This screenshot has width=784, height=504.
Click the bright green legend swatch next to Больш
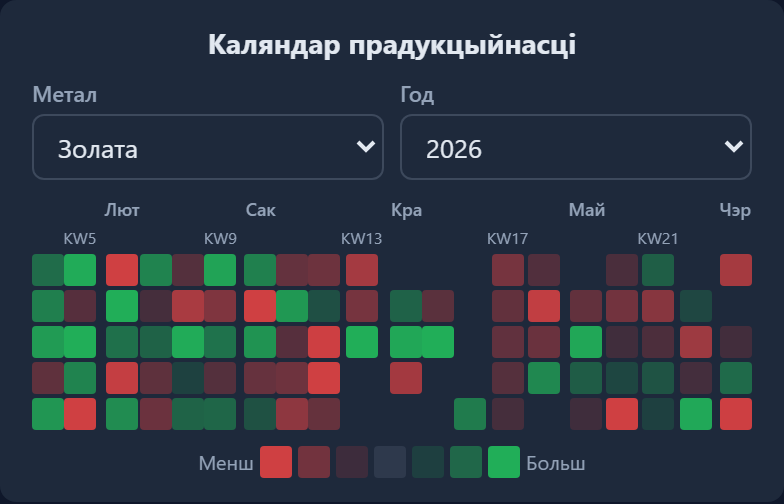[504, 462]
